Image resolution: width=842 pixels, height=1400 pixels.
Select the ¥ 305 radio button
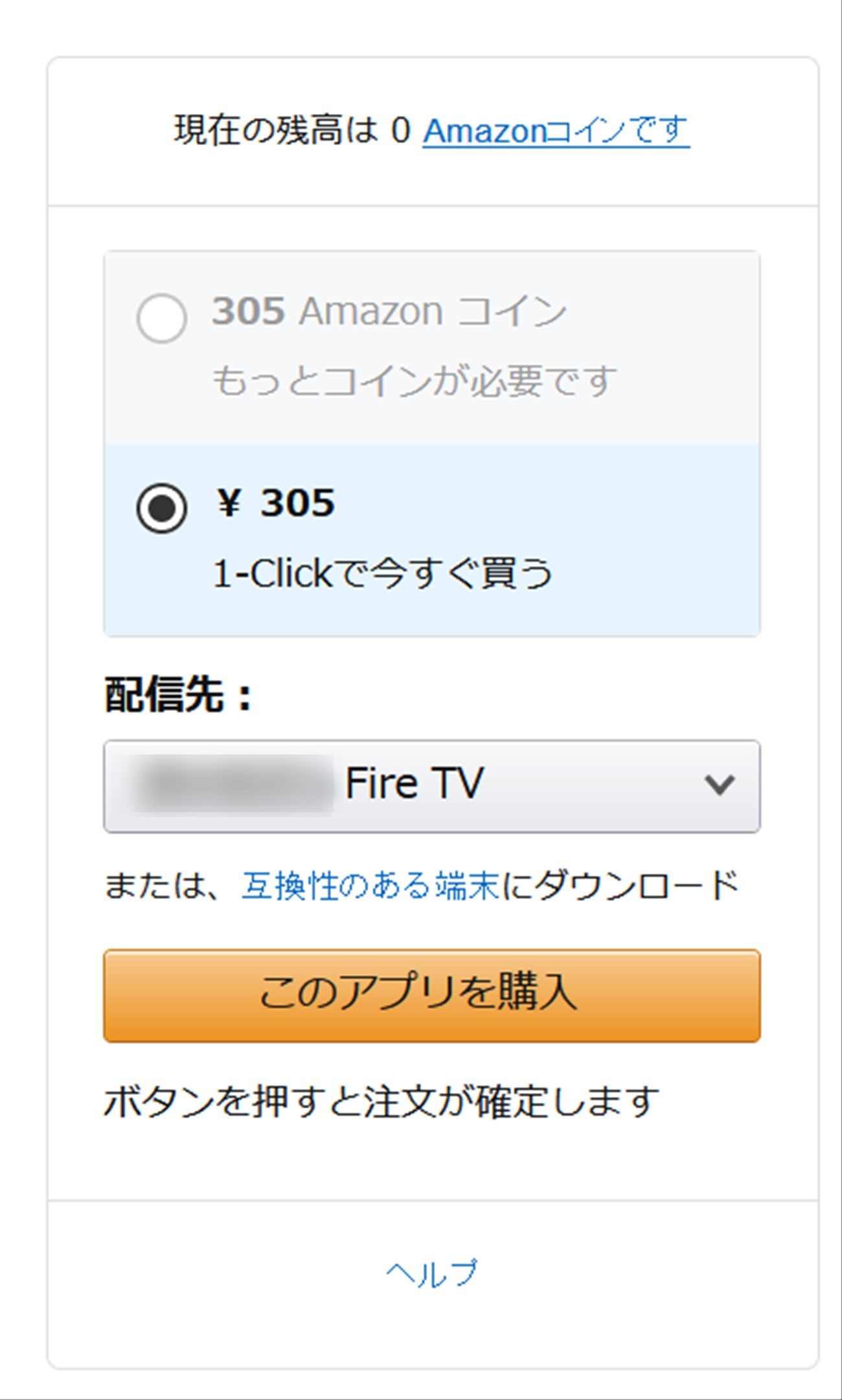click(x=162, y=508)
